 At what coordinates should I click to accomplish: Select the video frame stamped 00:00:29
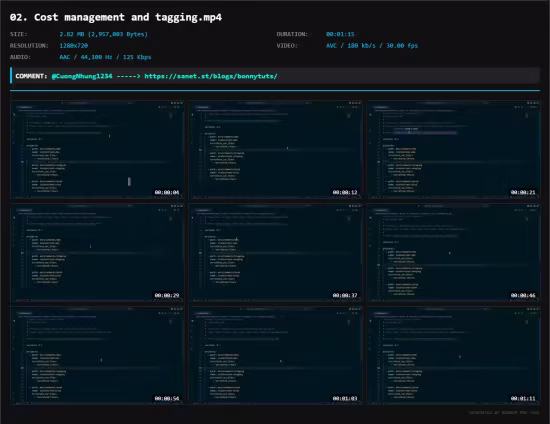(x=97, y=253)
